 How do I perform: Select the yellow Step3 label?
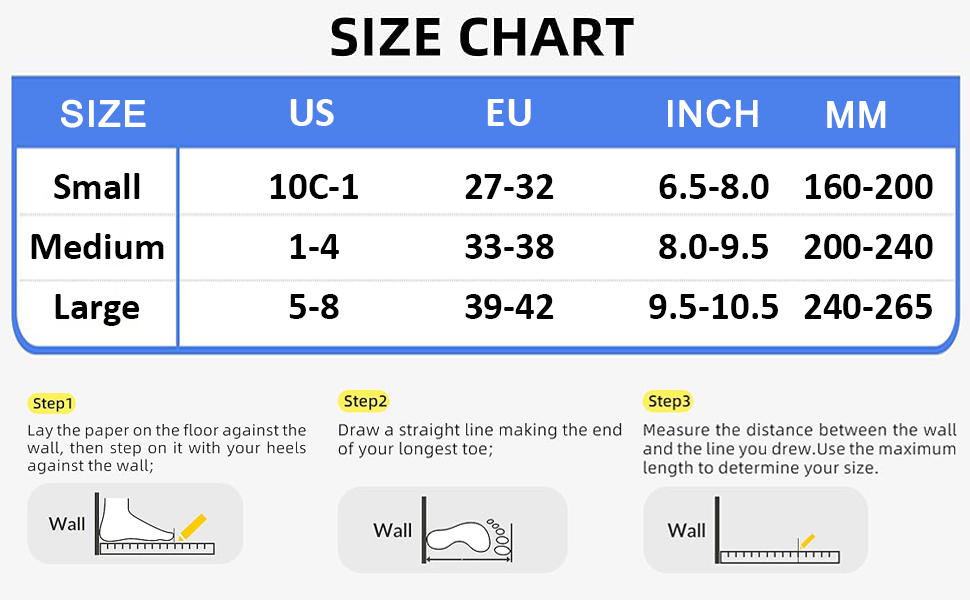tap(668, 402)
